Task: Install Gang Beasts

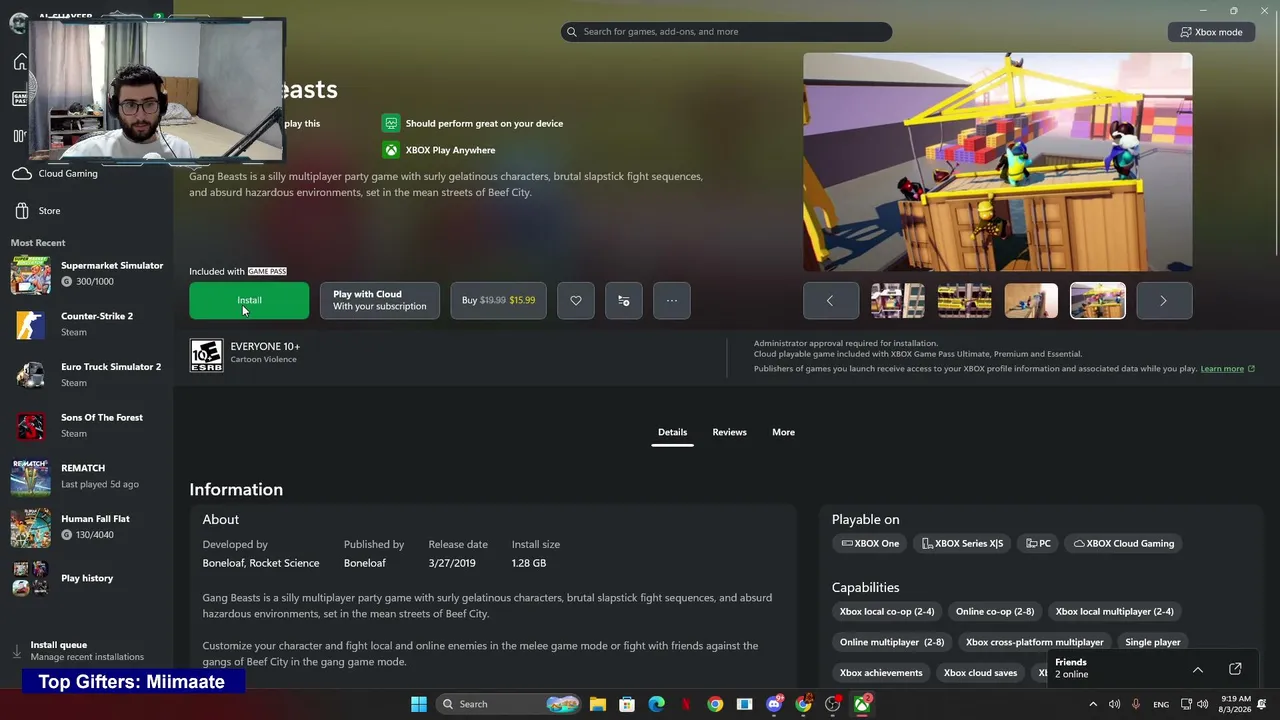Action: [x=249, y=300]
